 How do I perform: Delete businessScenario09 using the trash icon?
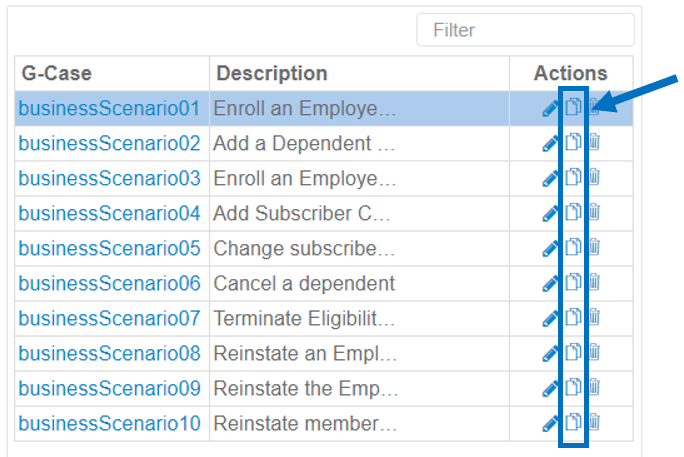tap(593, 388)
